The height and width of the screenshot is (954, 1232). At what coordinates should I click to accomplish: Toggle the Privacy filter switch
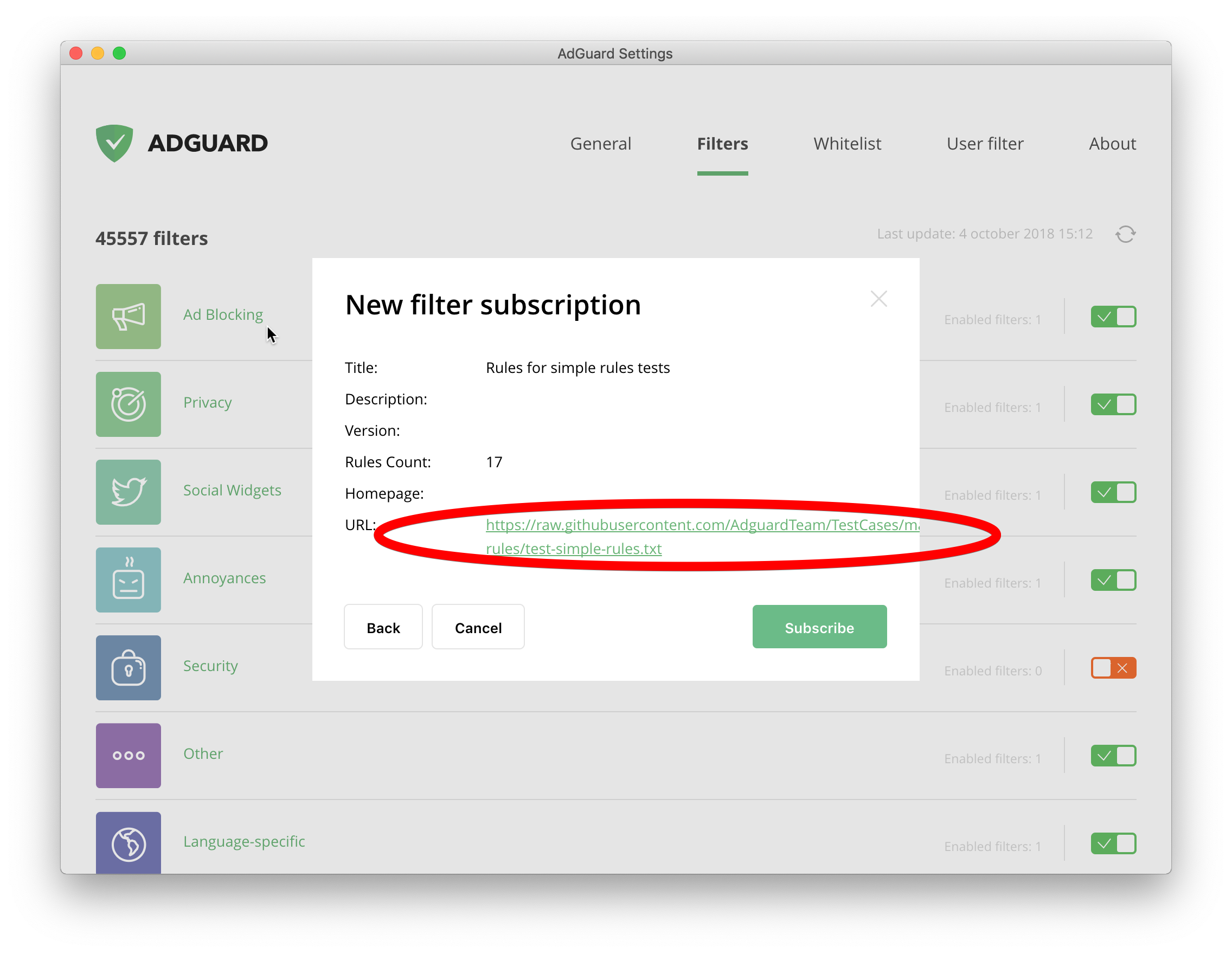pyautogui.click(x=1113, y=404)
